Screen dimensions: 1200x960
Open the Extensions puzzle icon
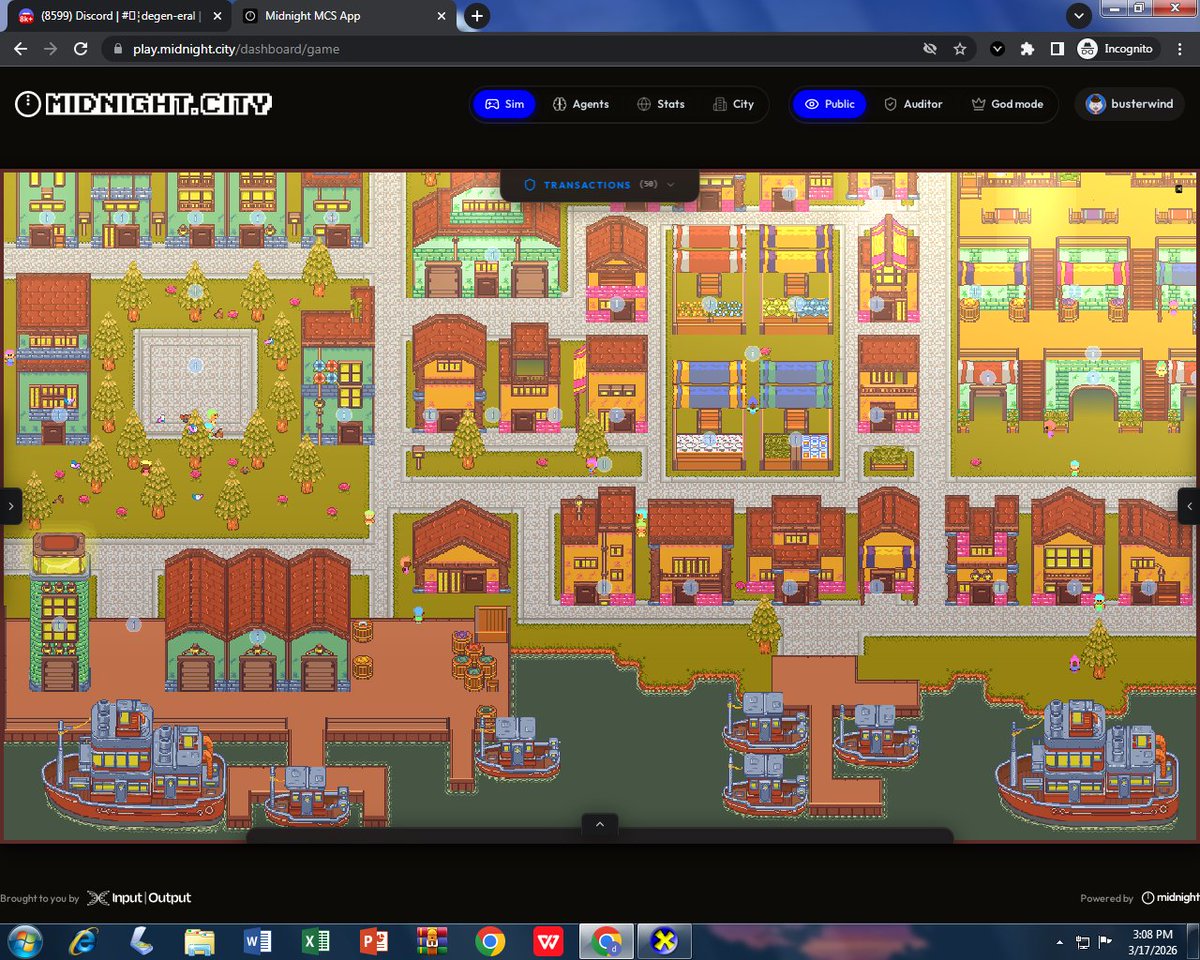coord(1027,48)
